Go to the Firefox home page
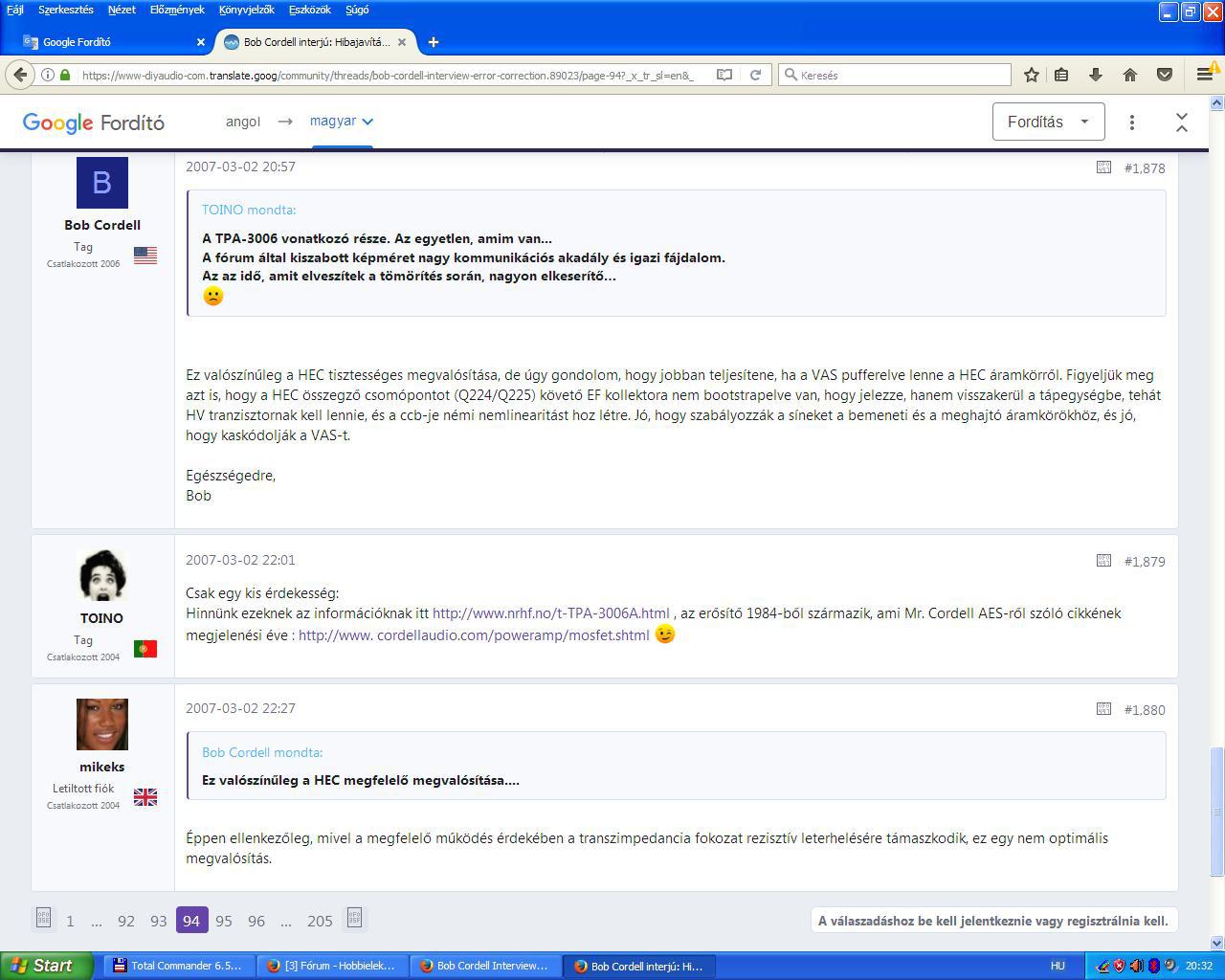This screenshot has height=980, width=1225. [x=1130, y=75]
